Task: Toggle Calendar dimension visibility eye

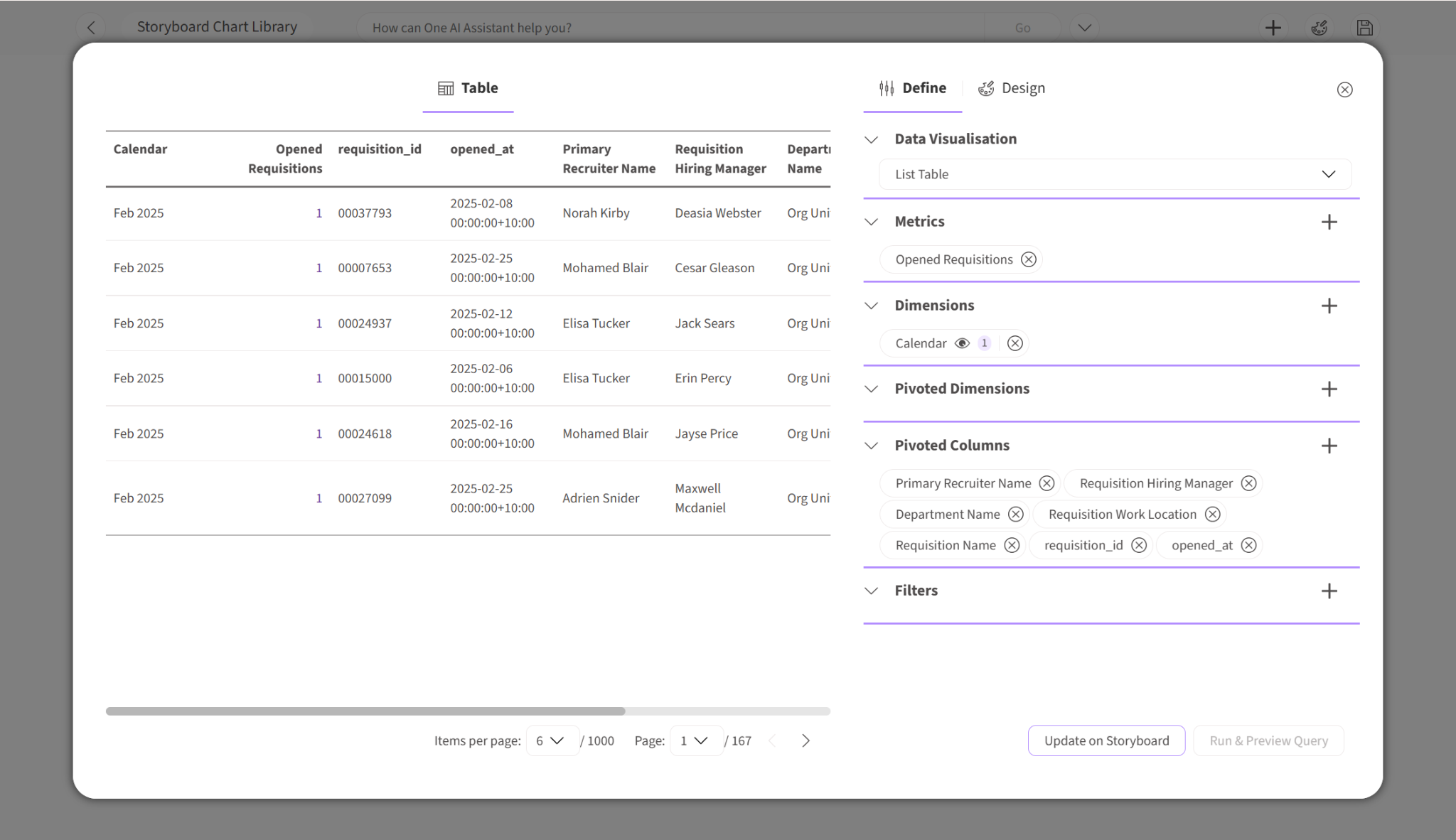Action: tap(961, 343)
